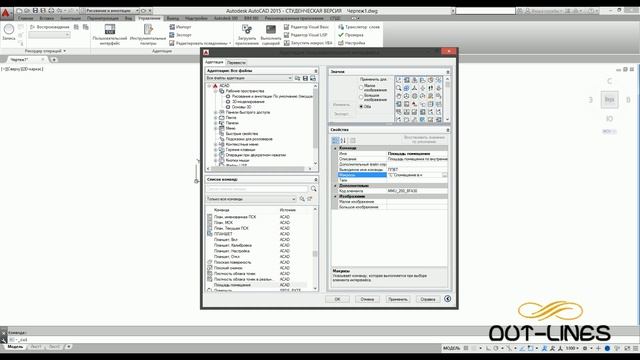Click Экспорт in the Адаптация ribbon panel
640x360 pixels.
click(180, 35)
